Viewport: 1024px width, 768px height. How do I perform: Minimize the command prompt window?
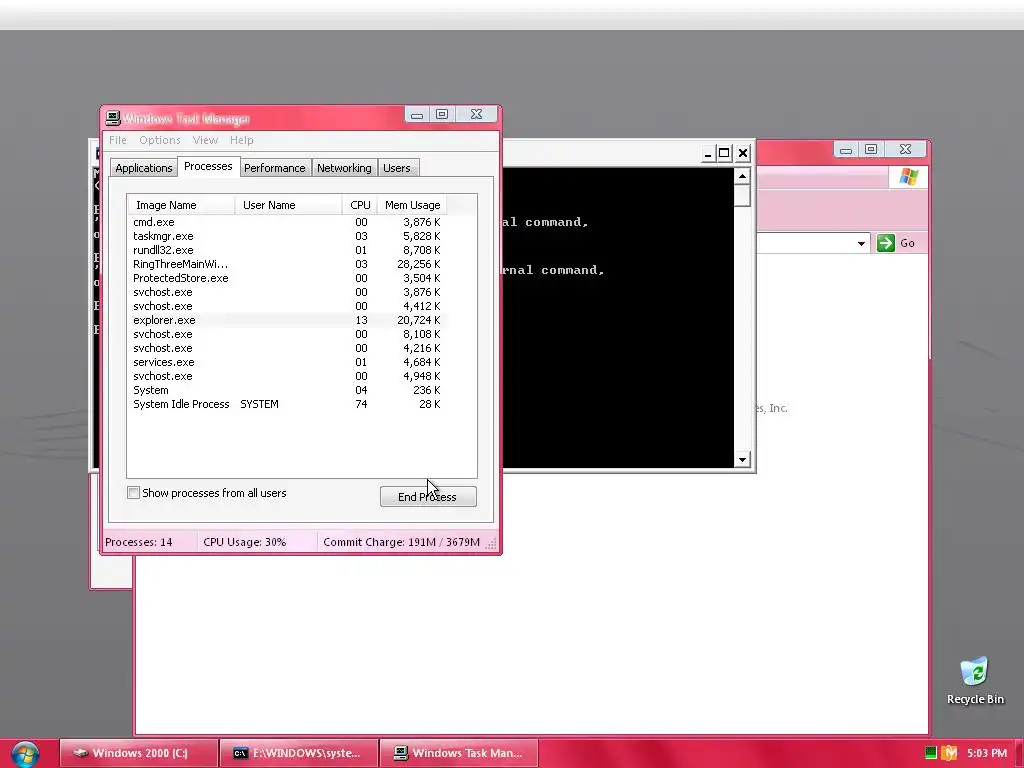708,153
